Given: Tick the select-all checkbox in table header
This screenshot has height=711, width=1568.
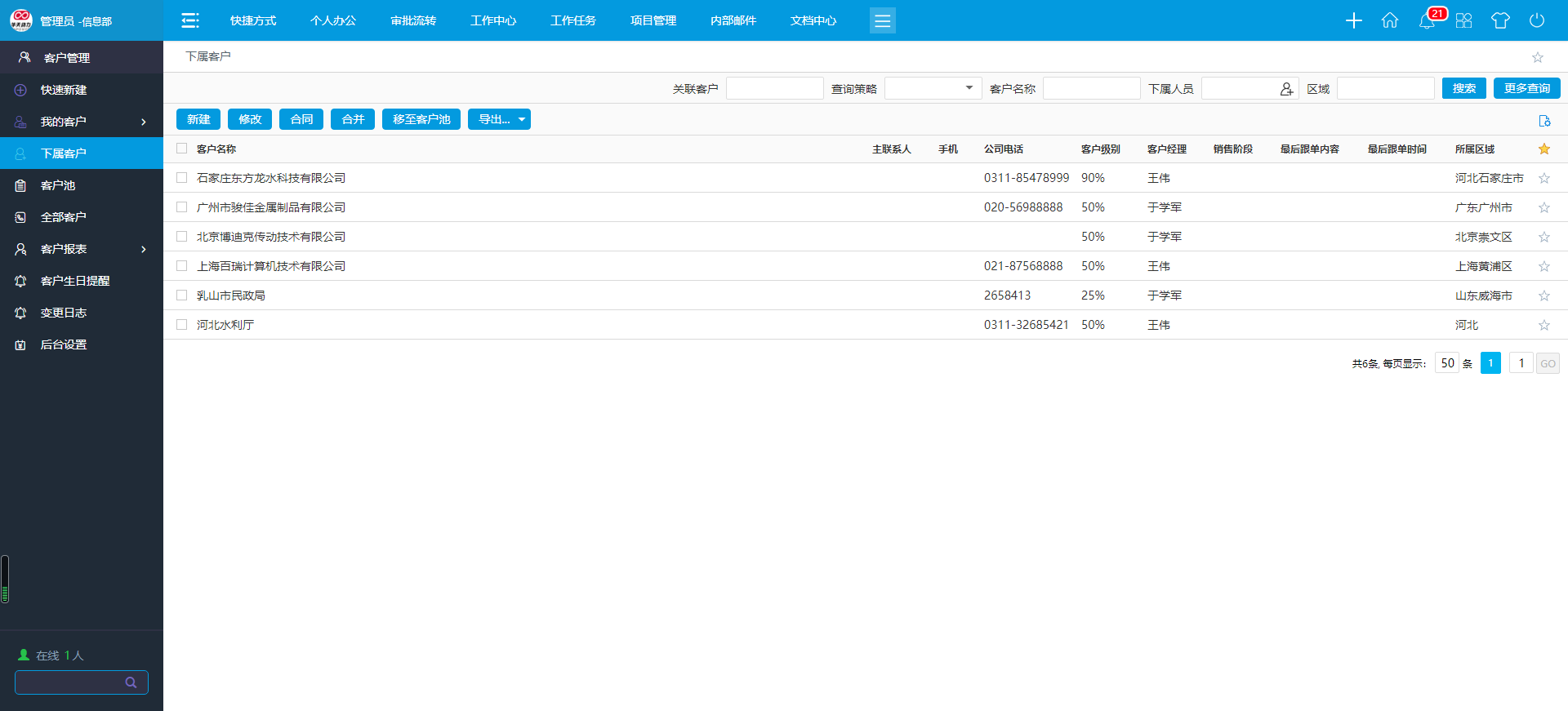Looking at the screenshot, I should point(182,149).
